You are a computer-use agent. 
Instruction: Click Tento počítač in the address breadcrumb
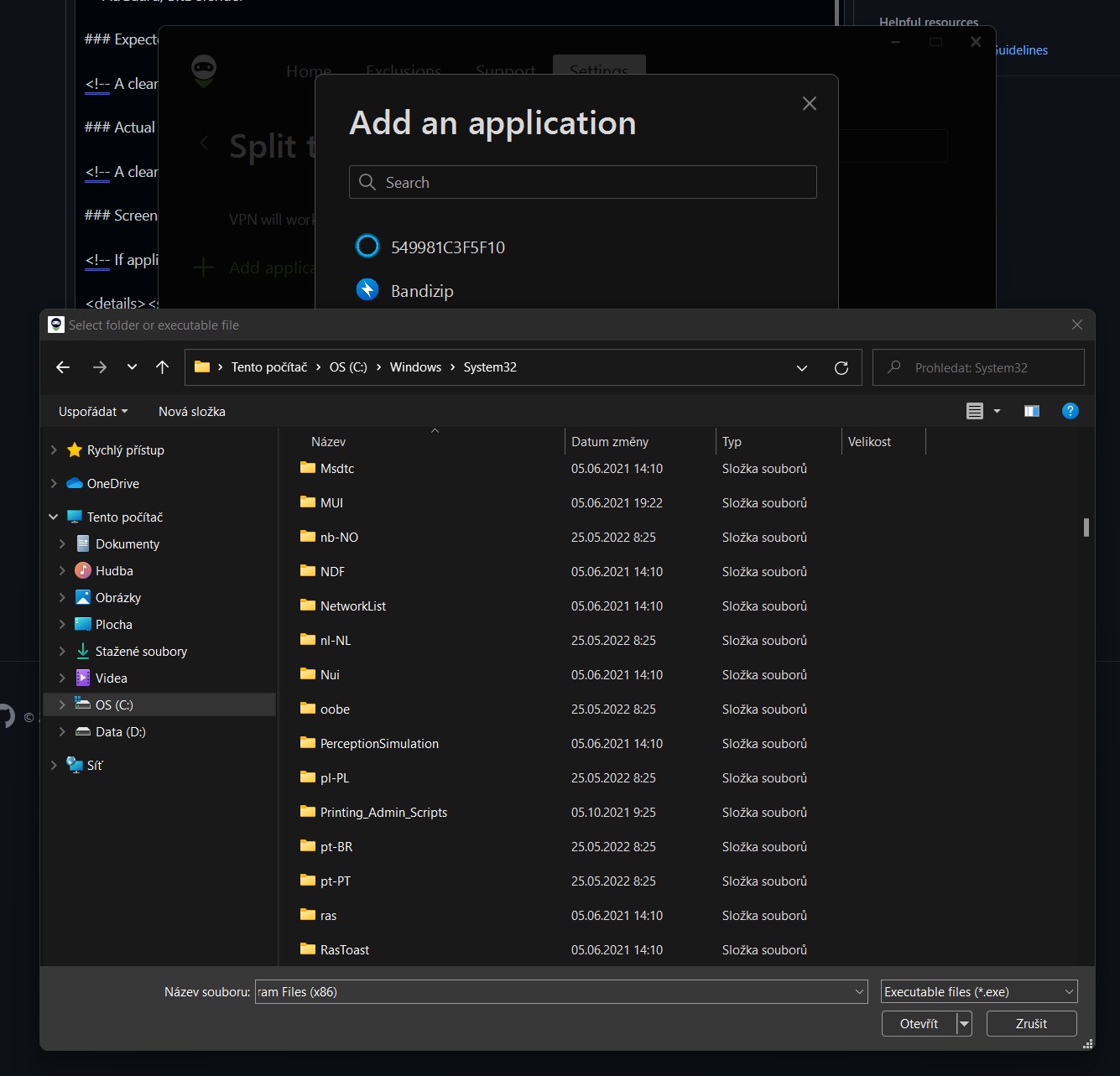click(x=269, y=367)
